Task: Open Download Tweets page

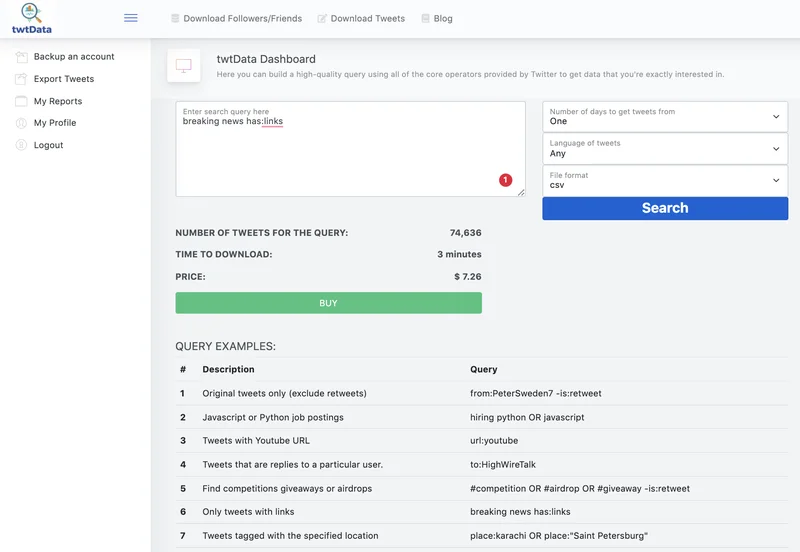Action: [368, 18]
